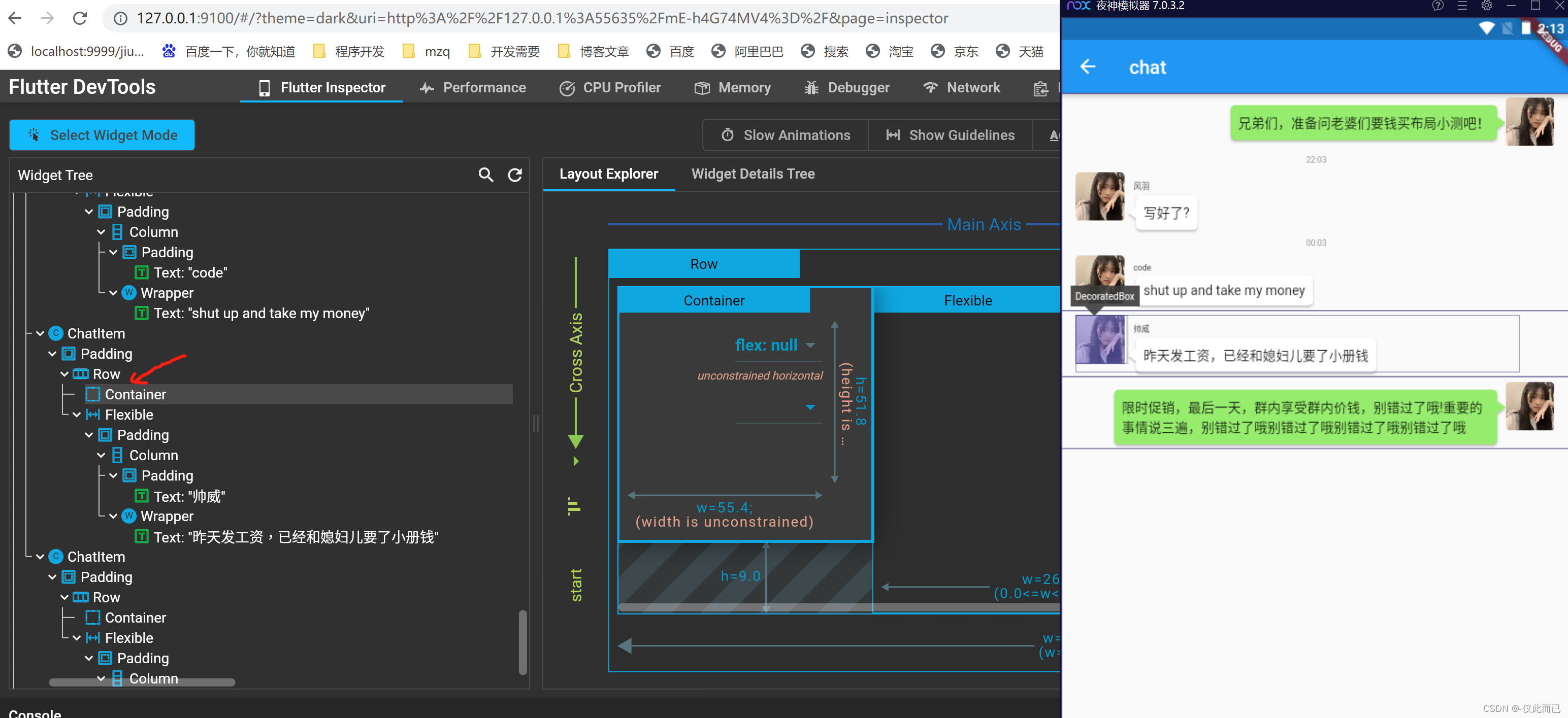Refresh the widget tree
This screenshot has height=718, width=1568.
click(515, 175)
